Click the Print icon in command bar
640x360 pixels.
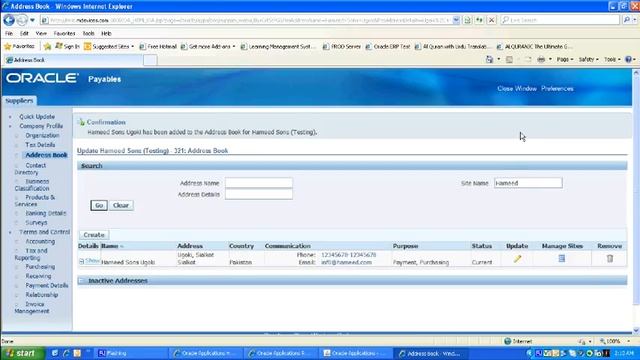click(541, 60)
